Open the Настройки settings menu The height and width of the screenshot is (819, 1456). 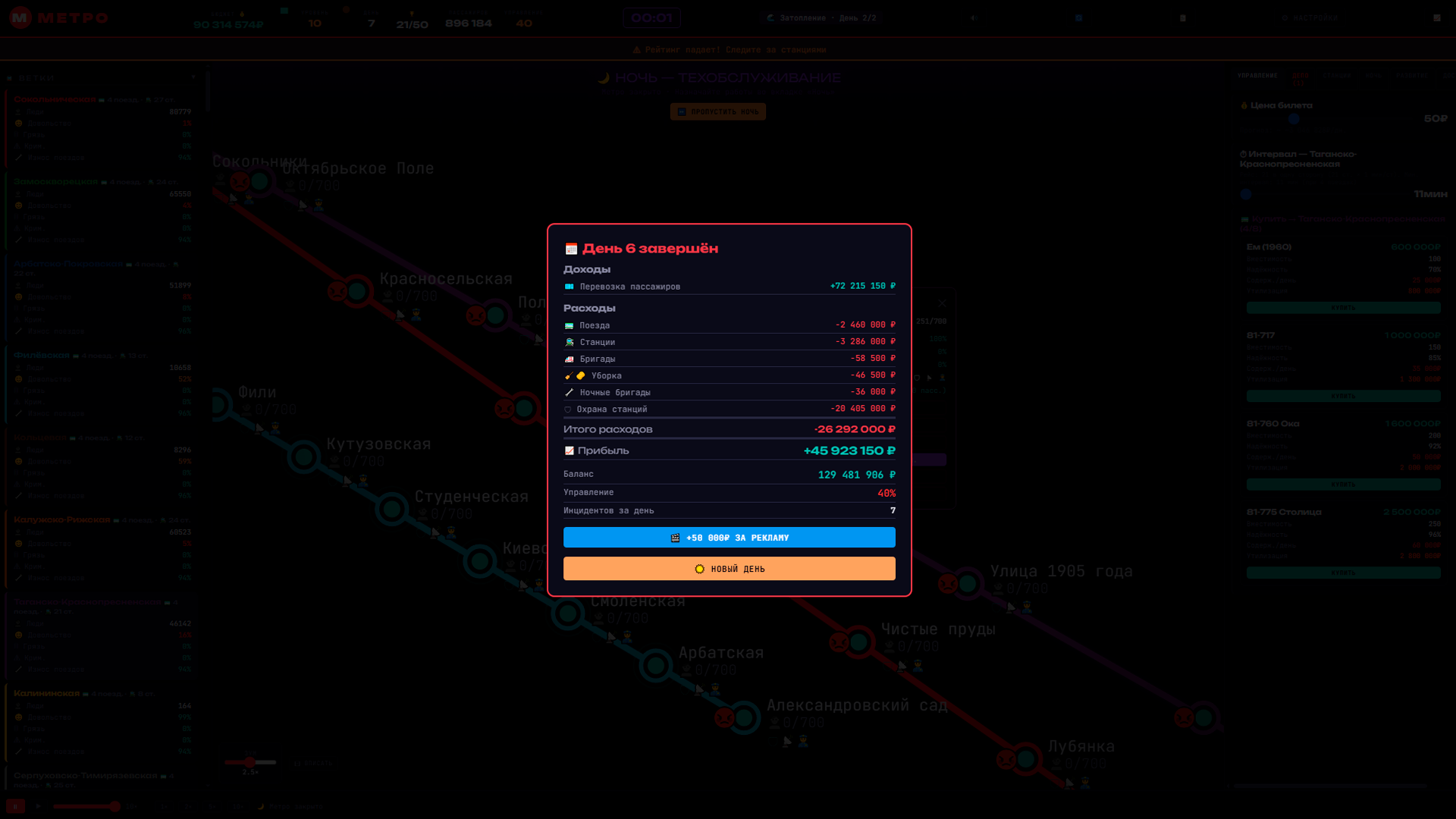pyautogui.click(x=1310, y=18)
